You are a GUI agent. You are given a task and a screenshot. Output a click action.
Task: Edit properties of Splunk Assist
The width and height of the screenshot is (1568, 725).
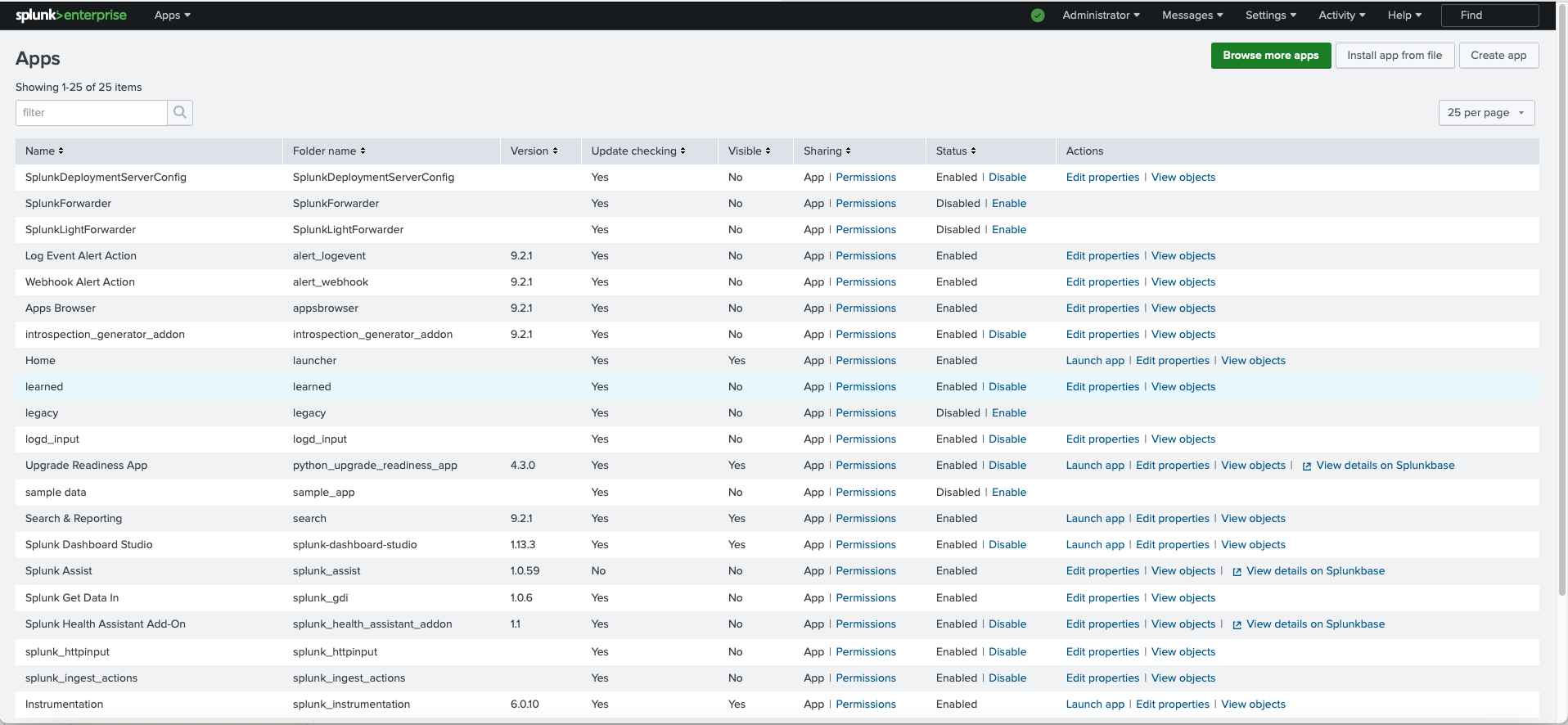pos(1102,571)
